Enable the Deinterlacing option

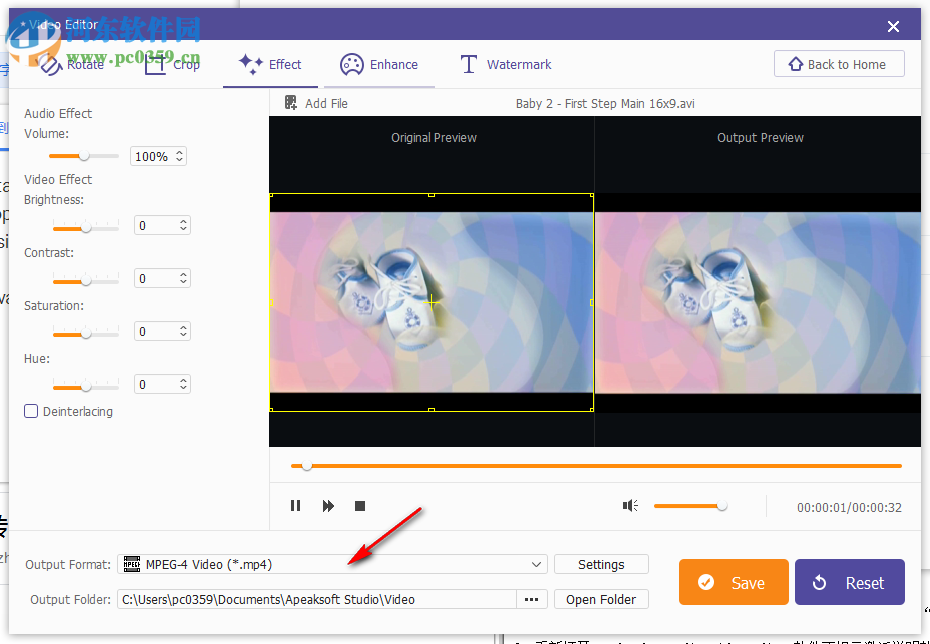click(x=31, y=411)
